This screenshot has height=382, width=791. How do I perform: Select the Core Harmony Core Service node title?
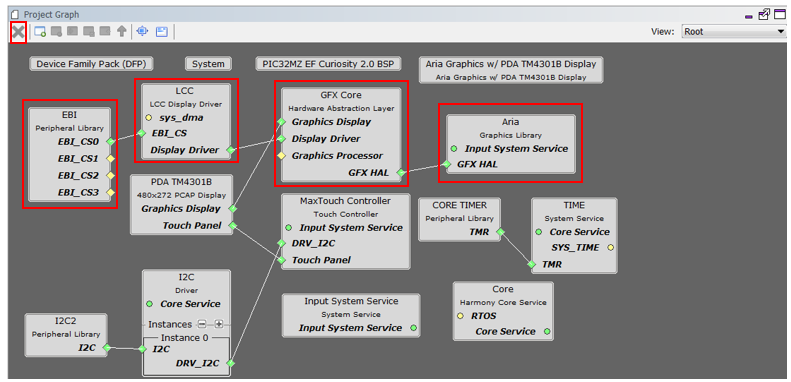point(503,289)
